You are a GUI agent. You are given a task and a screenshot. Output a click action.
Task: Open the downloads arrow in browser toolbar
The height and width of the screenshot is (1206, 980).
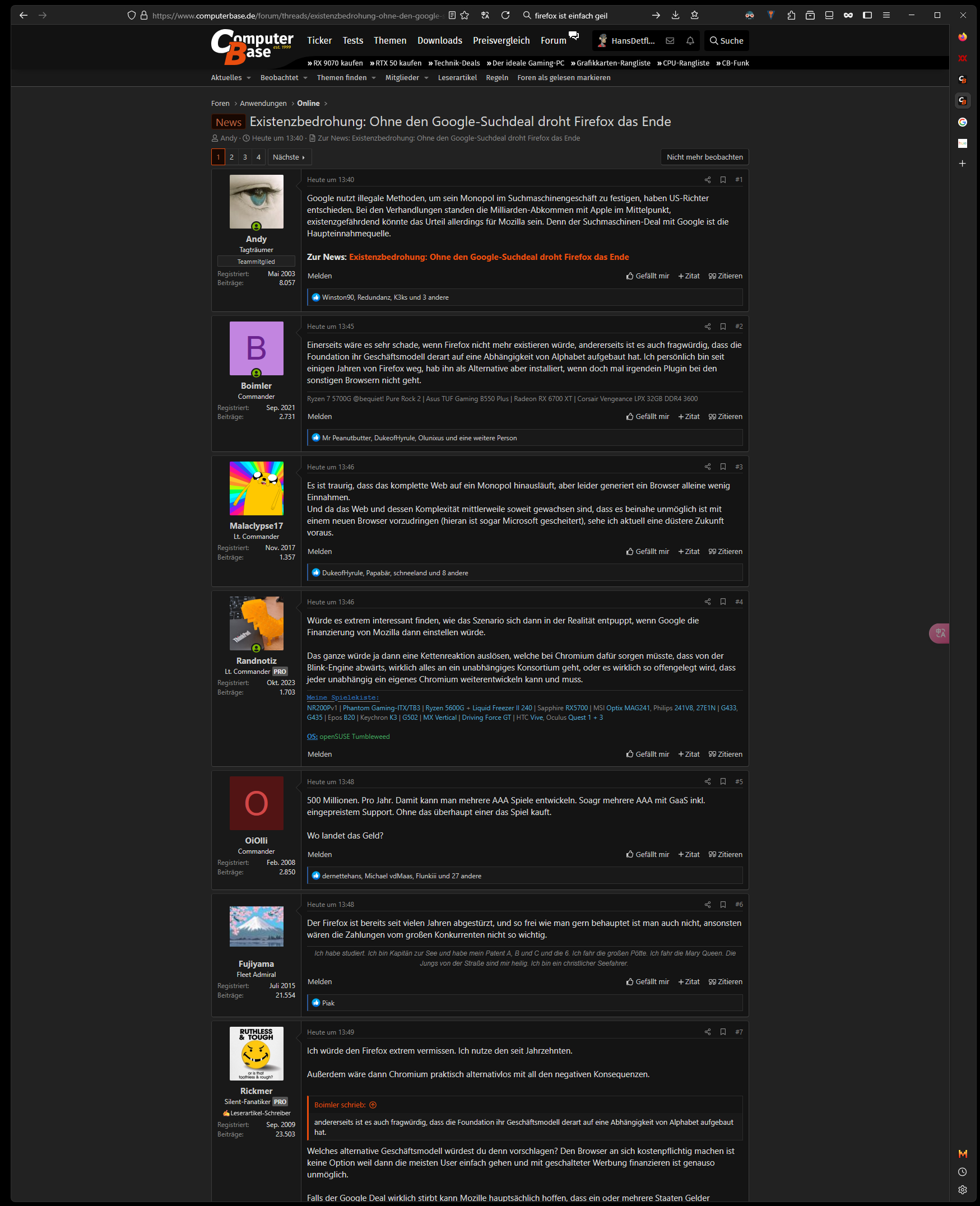675,15
